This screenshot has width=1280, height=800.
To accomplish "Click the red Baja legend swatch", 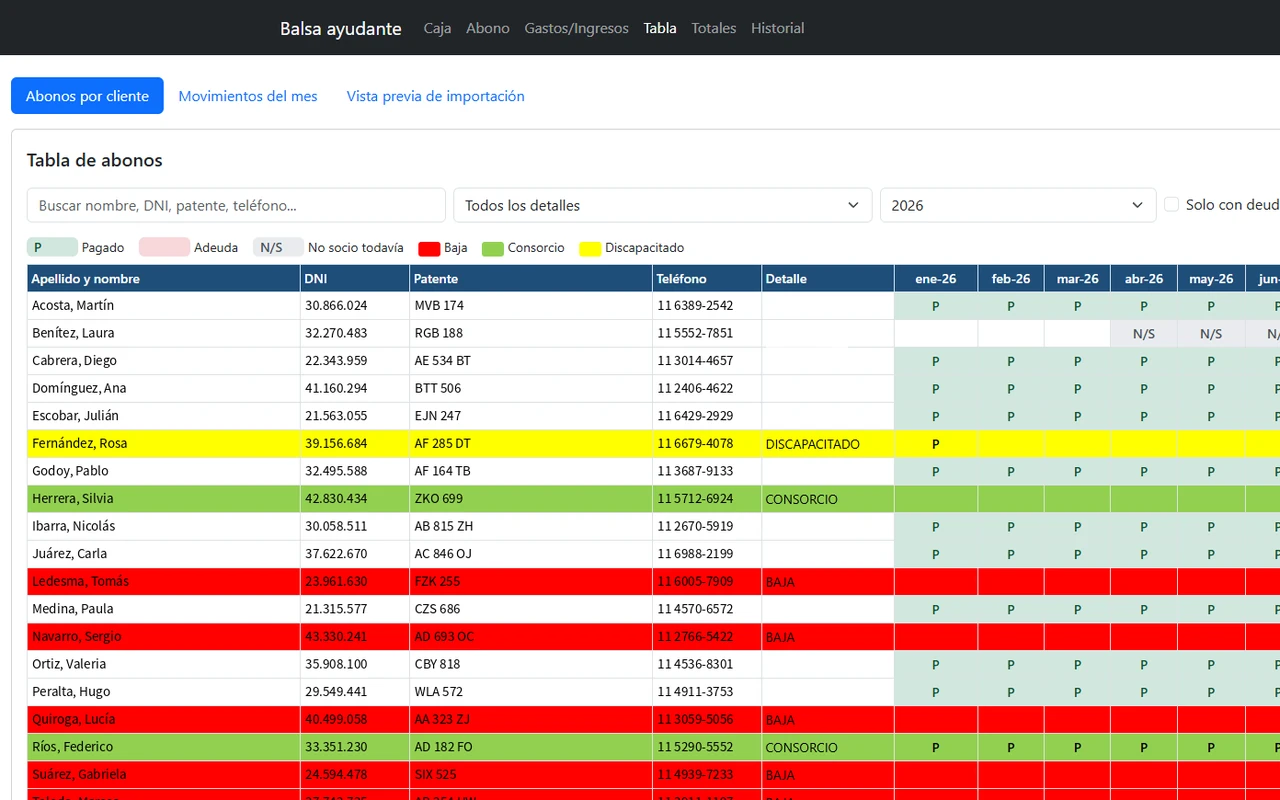I will click(429, 248).
